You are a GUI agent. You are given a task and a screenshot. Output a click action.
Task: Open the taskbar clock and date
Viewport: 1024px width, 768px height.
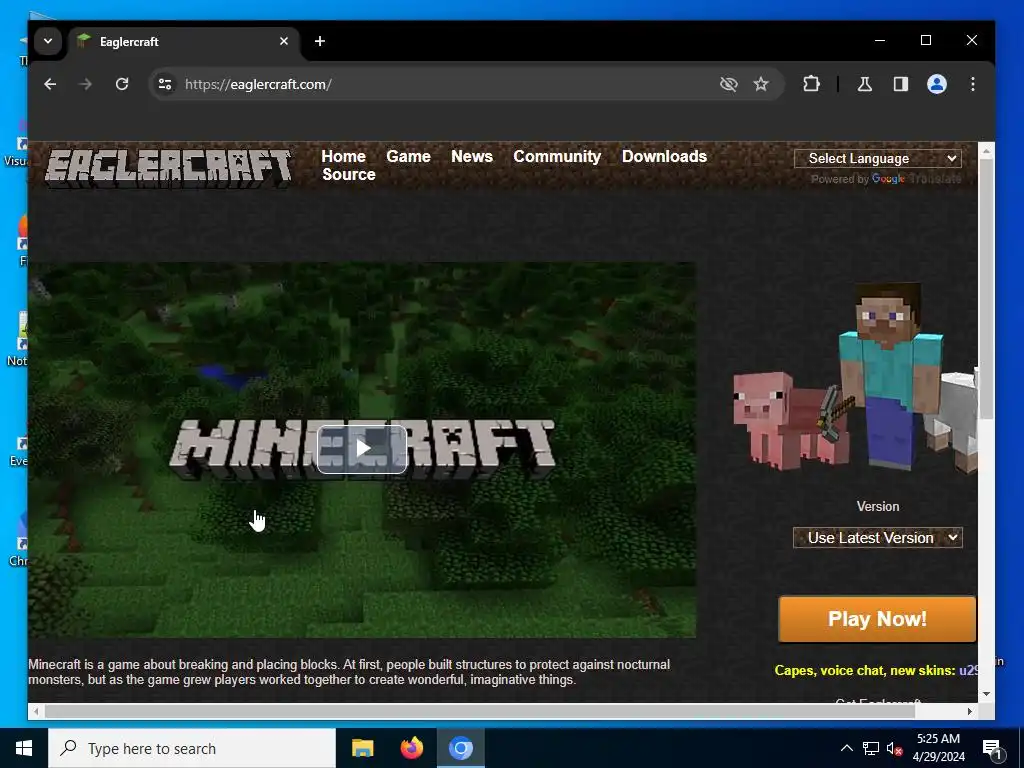[x=938, y=748]
